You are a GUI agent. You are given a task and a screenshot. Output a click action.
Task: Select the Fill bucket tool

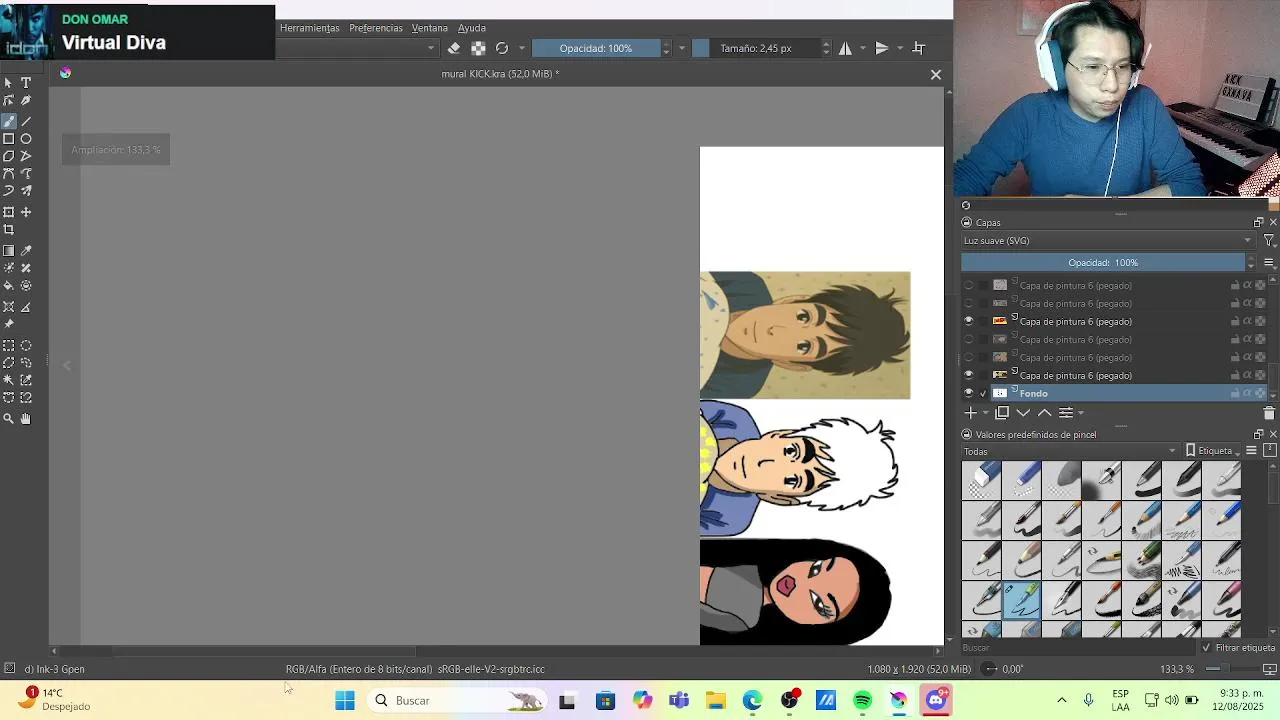pos(9,286)
